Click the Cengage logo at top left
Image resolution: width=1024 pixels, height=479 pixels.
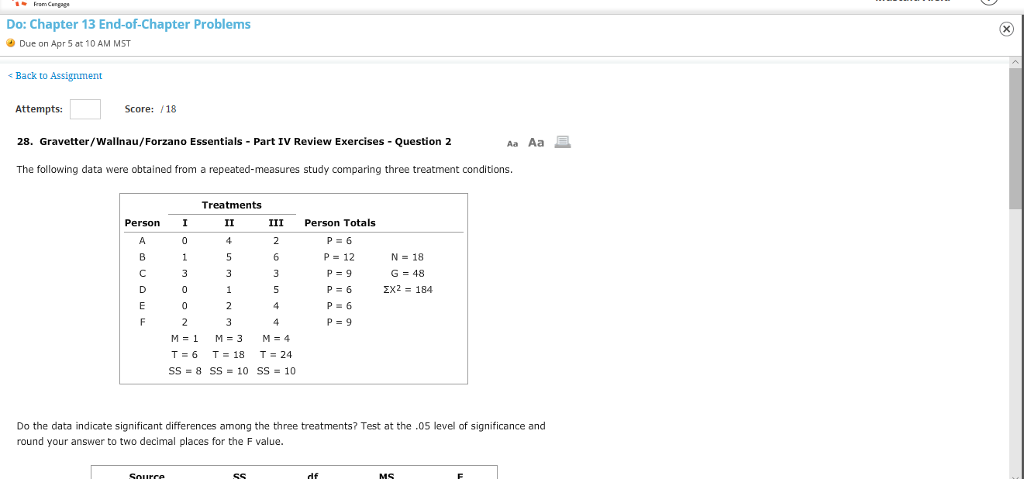pyautogui.click(x=42, y=3)
